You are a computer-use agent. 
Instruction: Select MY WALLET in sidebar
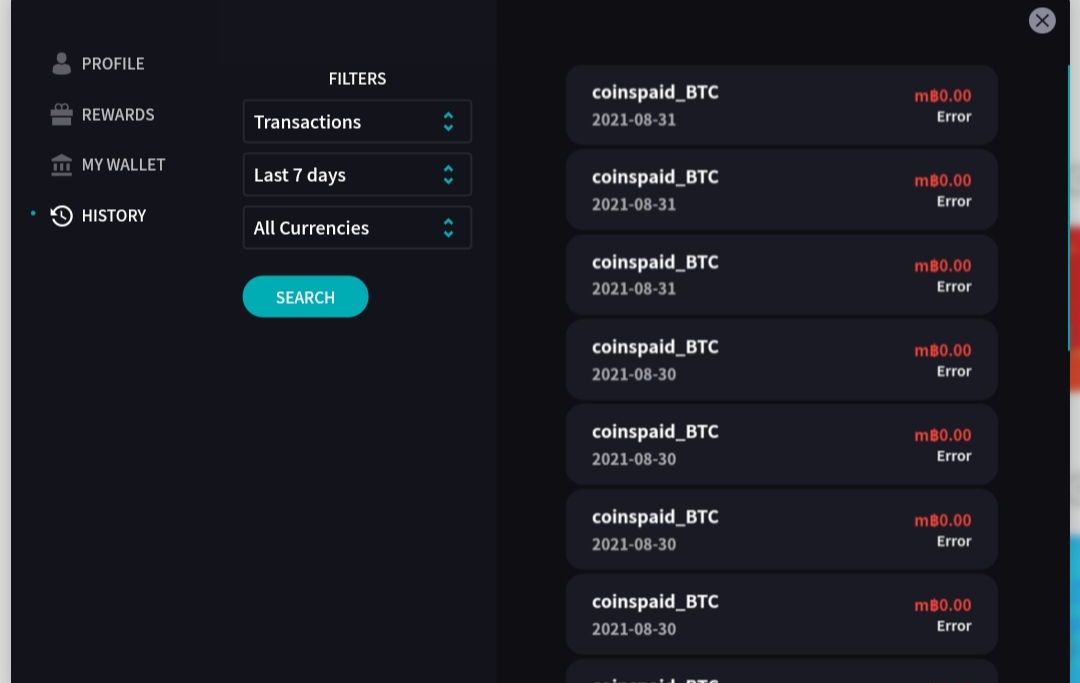tap(123, 165)
